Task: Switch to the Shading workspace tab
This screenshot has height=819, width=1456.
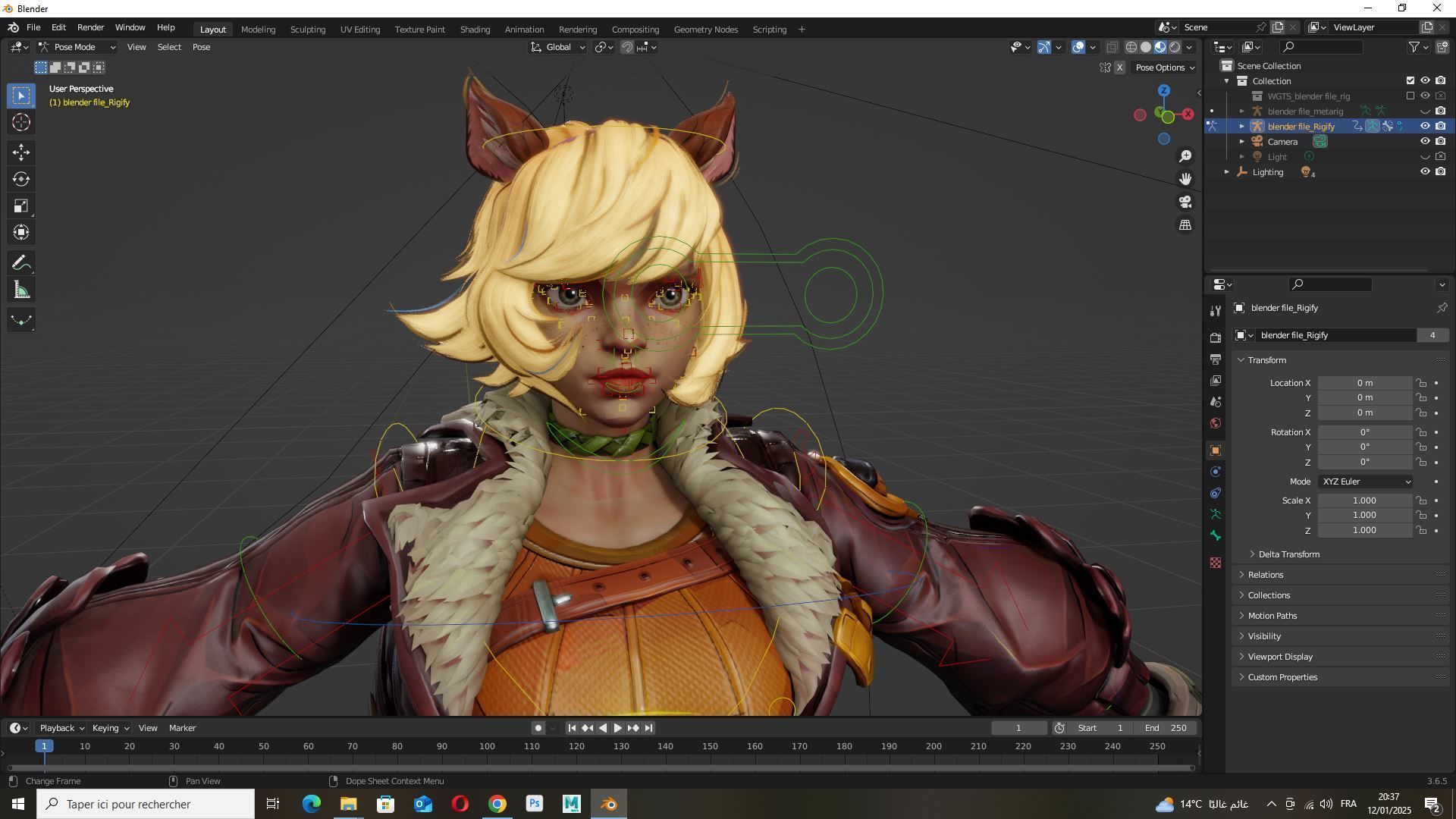Action: pos(475,30)
